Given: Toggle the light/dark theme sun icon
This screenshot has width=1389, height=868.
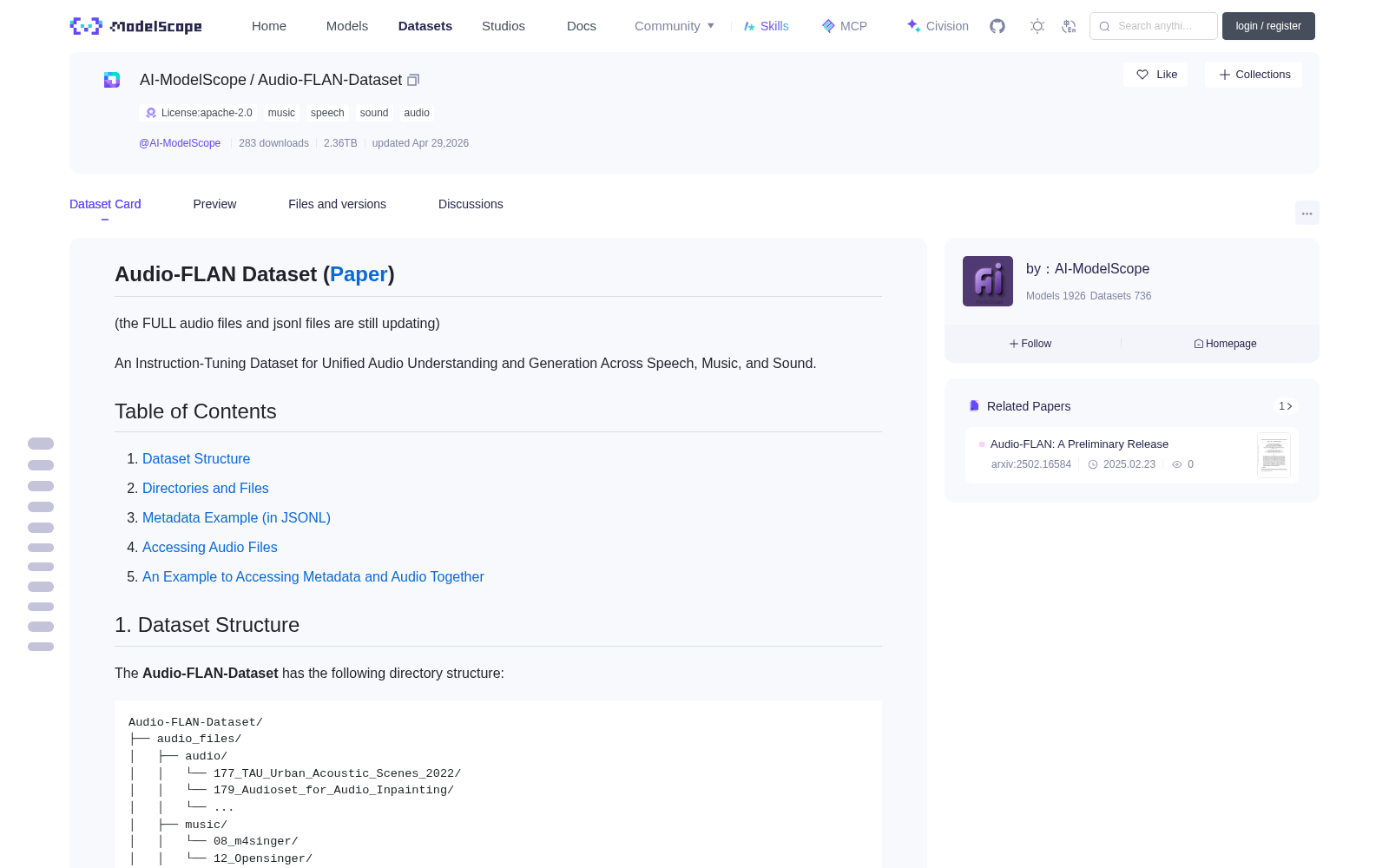Looking at the screenshot, I should coord(1037,26).
